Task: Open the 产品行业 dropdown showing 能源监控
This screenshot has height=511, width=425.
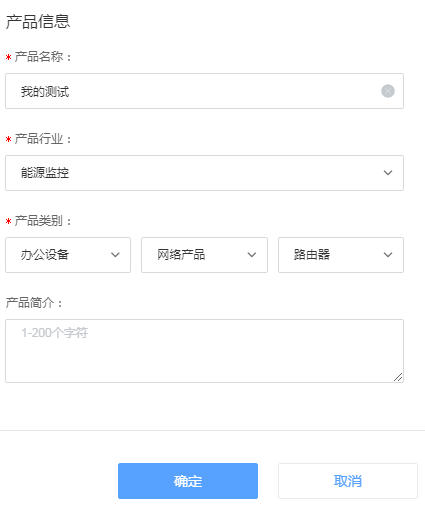Action: [204, 173]
